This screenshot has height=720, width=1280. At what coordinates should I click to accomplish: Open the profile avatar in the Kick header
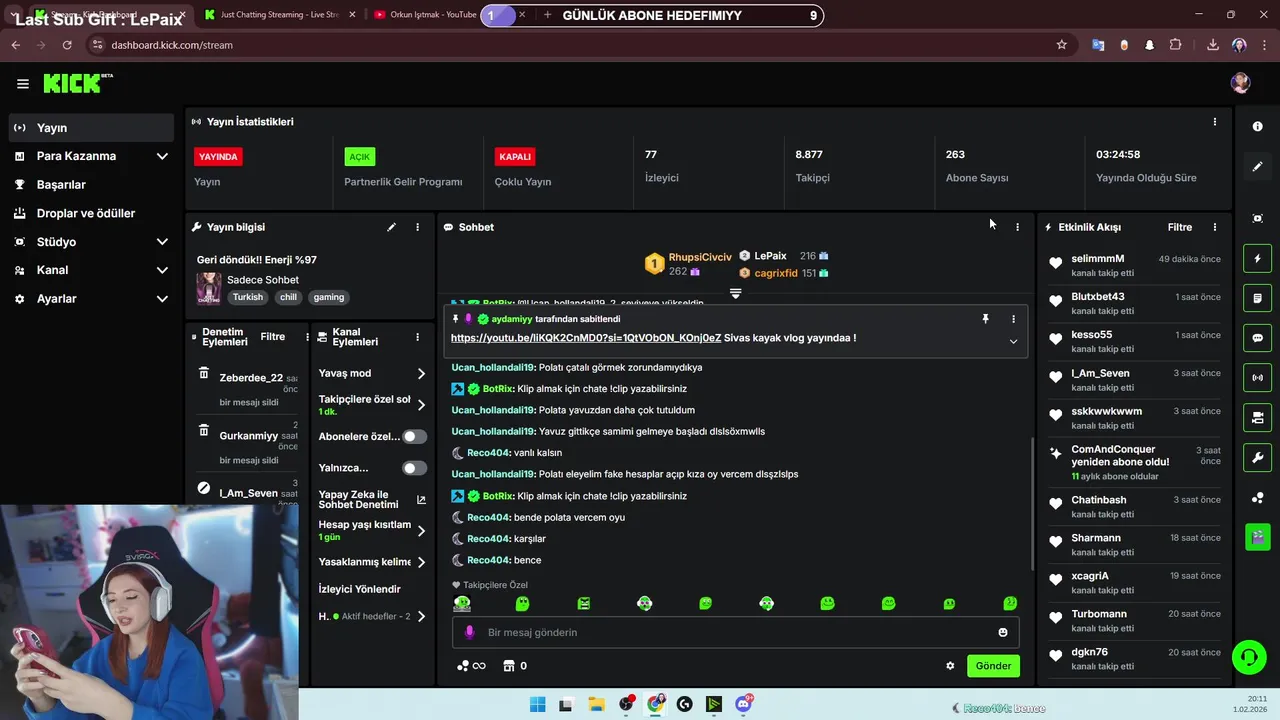pyautogui.click(x=1241, y=83)
